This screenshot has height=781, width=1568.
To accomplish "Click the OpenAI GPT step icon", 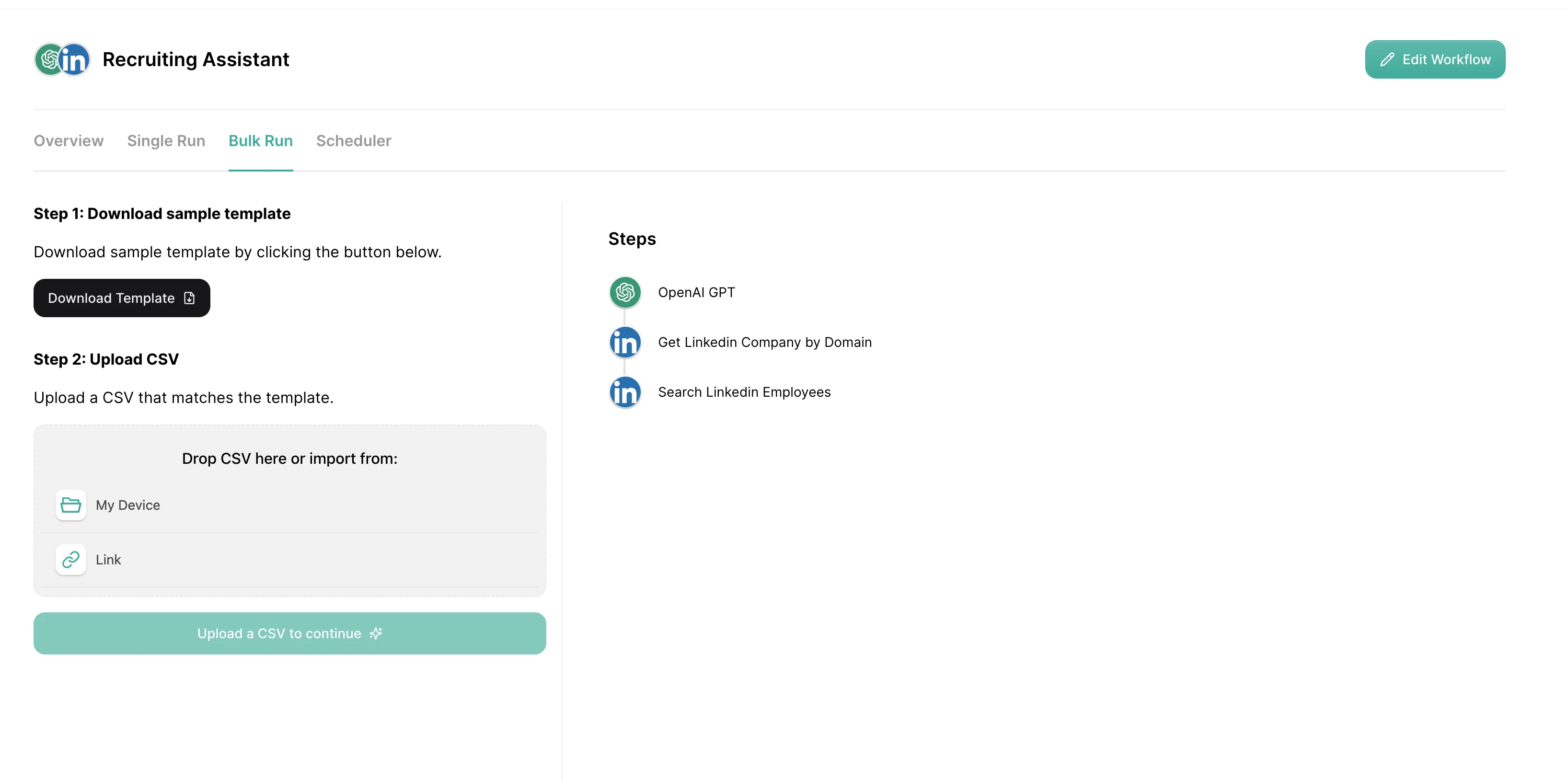I will coord(624,292).
